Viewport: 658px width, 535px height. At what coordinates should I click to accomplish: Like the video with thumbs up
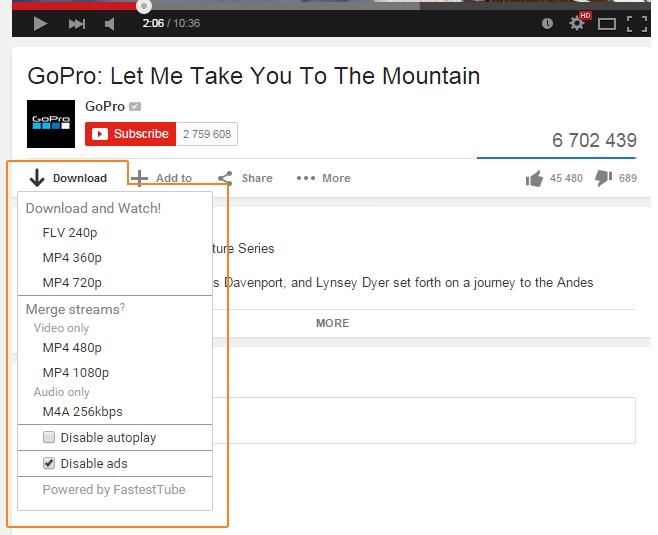[534, 179]
